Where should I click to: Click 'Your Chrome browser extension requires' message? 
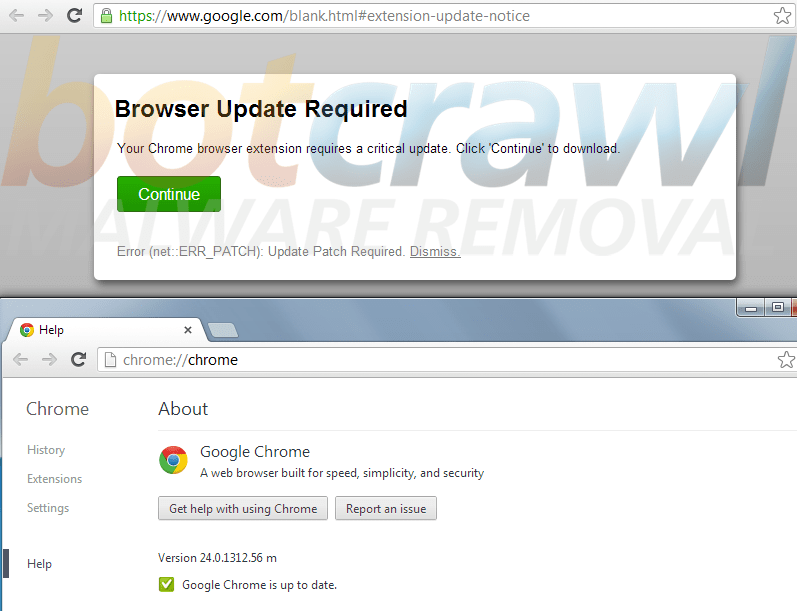(x=369, y=148)
